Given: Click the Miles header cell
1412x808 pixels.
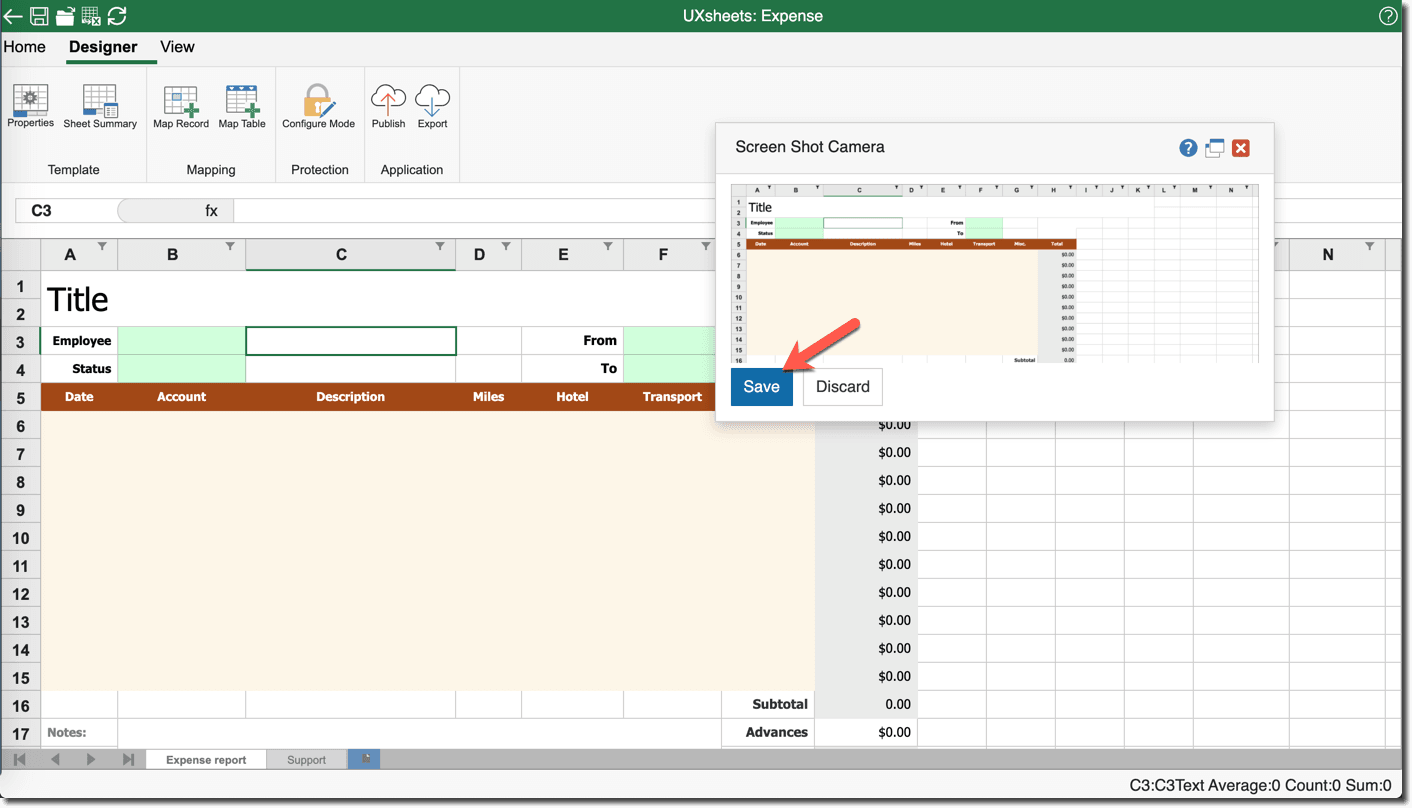Looking at the screenshot, I should click(x=488, y=397).
